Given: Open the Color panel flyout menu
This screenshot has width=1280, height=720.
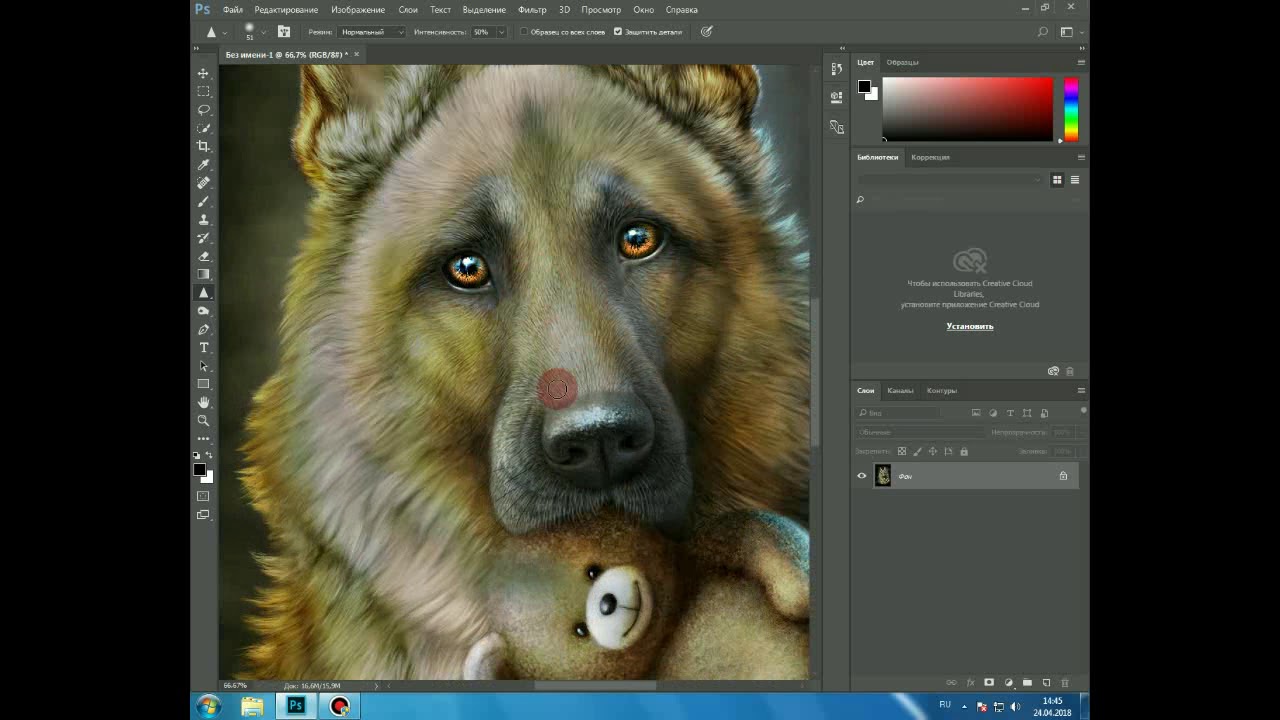Looking at the screenshot, I should [1081, 62].
